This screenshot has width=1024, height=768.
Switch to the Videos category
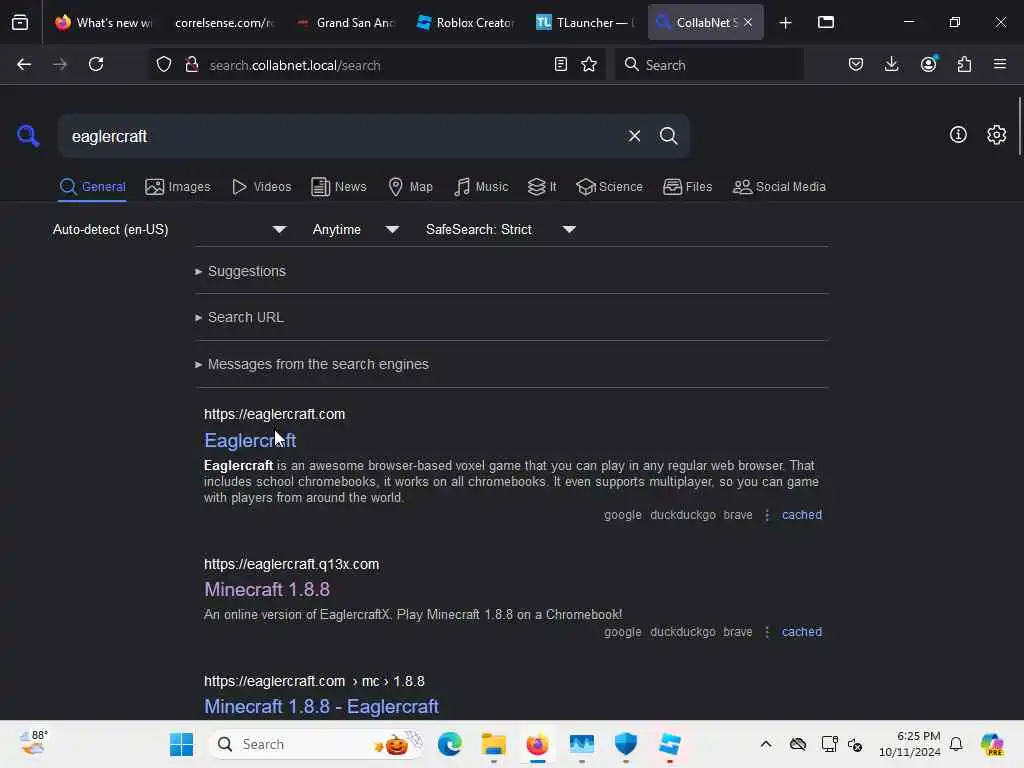(261, 187)
